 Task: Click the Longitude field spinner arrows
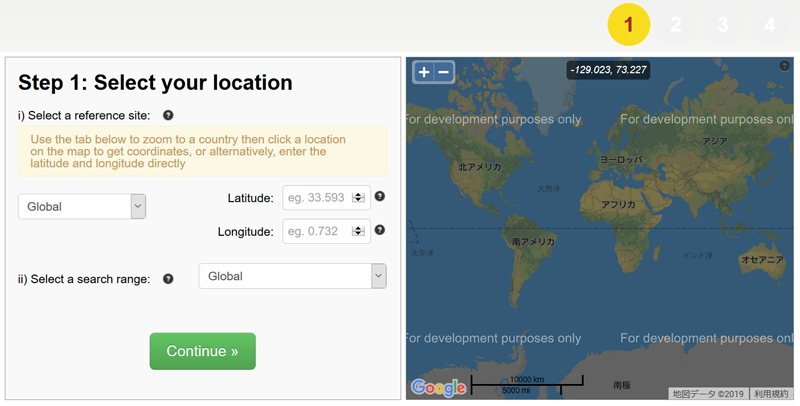pyautogui.click(x=359, y=231)
